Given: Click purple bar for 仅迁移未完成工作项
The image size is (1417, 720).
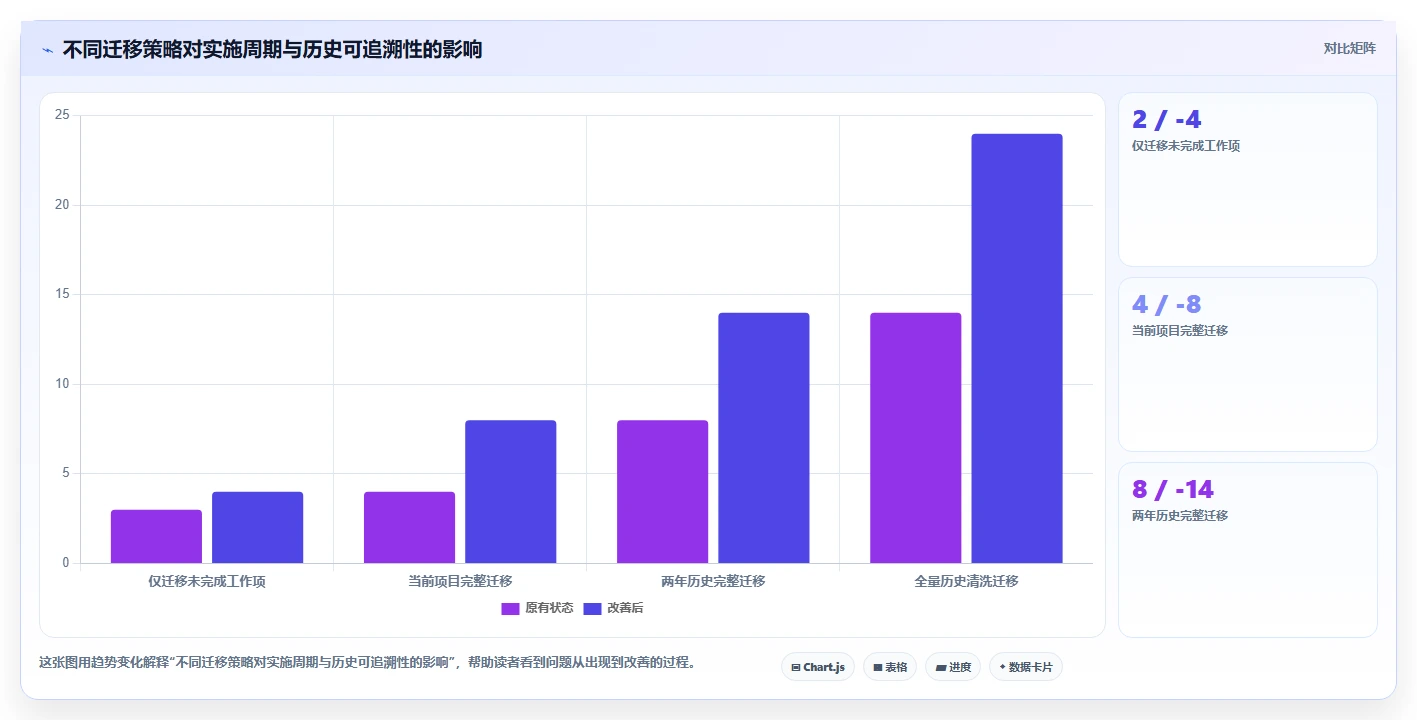Looking at the screenshot, I should coord(156,536).
